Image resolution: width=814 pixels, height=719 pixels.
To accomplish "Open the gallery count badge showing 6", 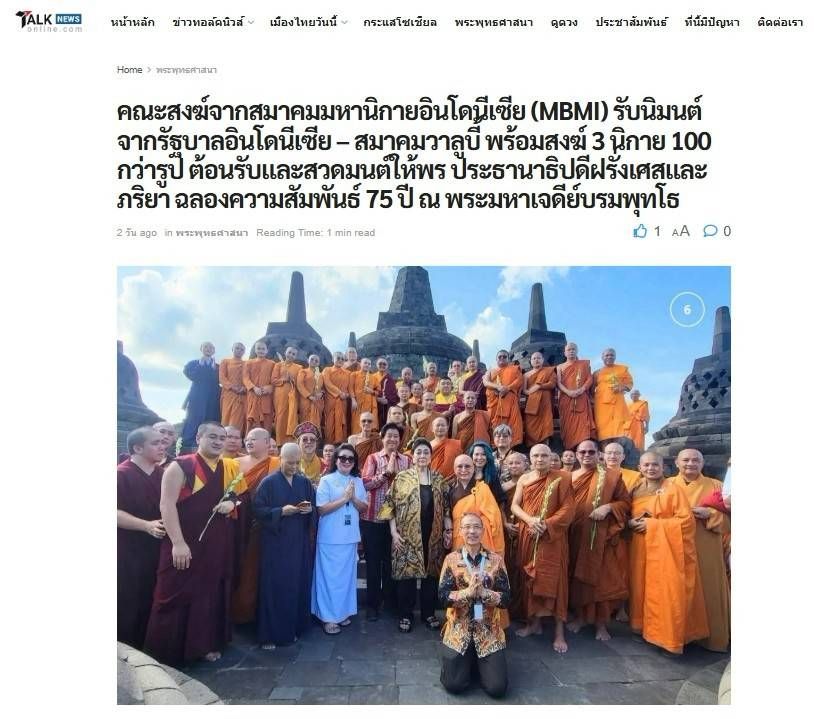I will click(687, 310).
